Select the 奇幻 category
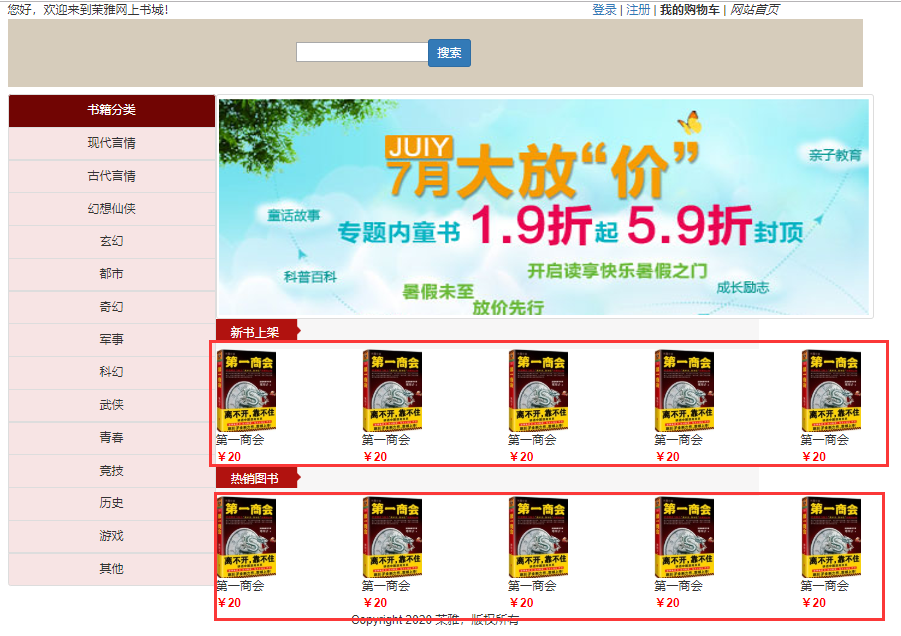This screenshot has height=636, width=901. pos(111,307)
